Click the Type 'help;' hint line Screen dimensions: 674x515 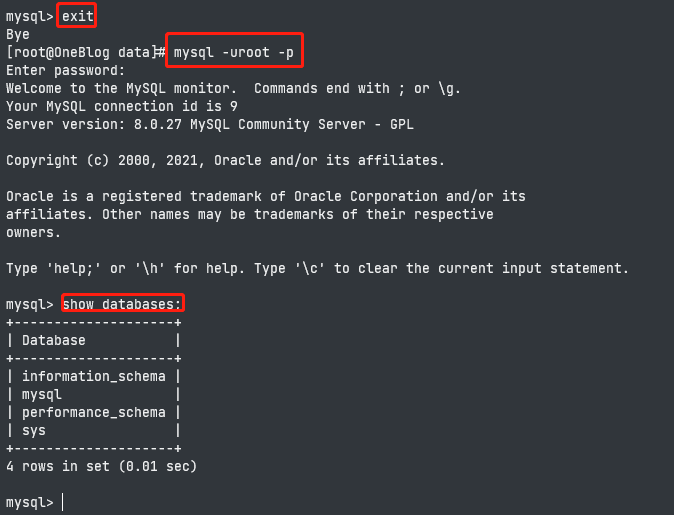[317, 268]
